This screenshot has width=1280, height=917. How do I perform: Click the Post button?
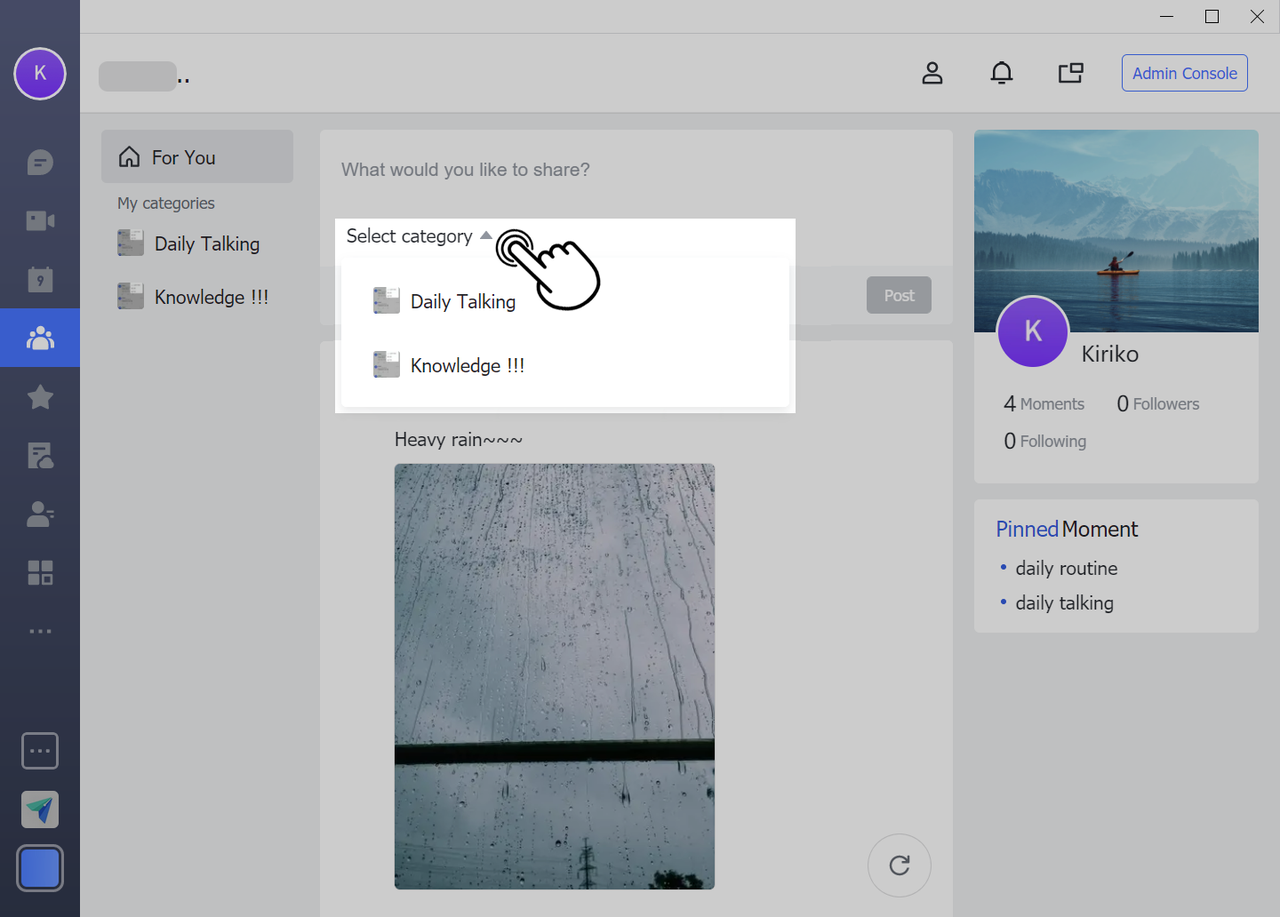click(x=898, y=295)
